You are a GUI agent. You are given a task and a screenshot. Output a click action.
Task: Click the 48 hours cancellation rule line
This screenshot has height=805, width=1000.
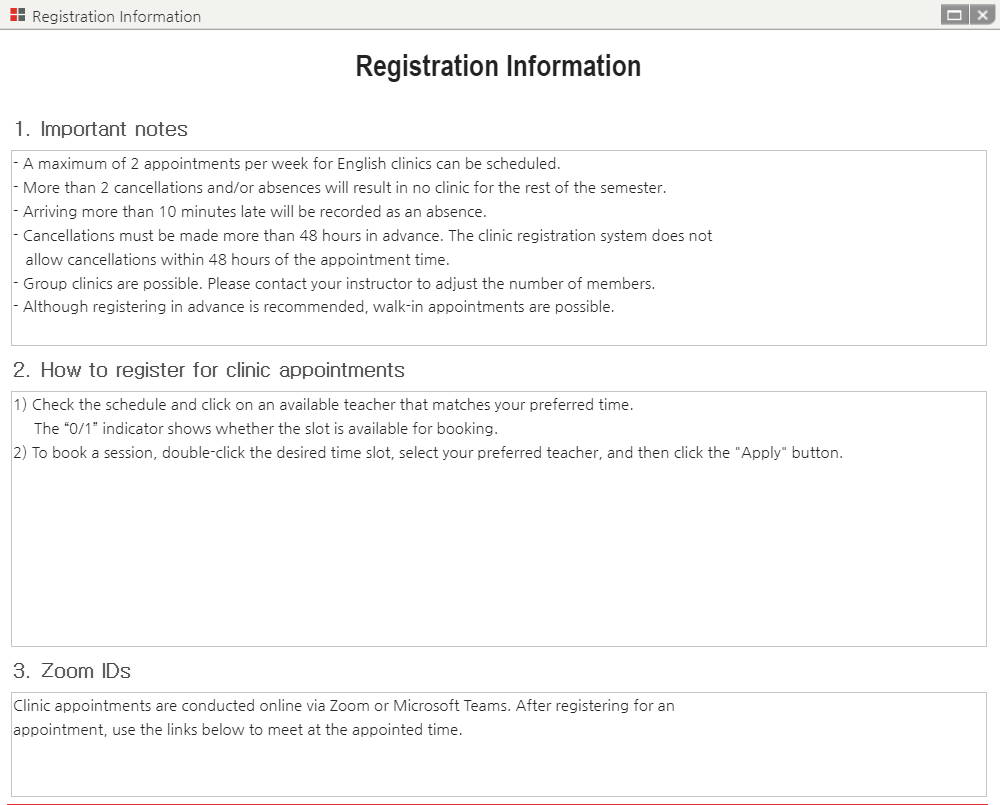tap(363, 247)
